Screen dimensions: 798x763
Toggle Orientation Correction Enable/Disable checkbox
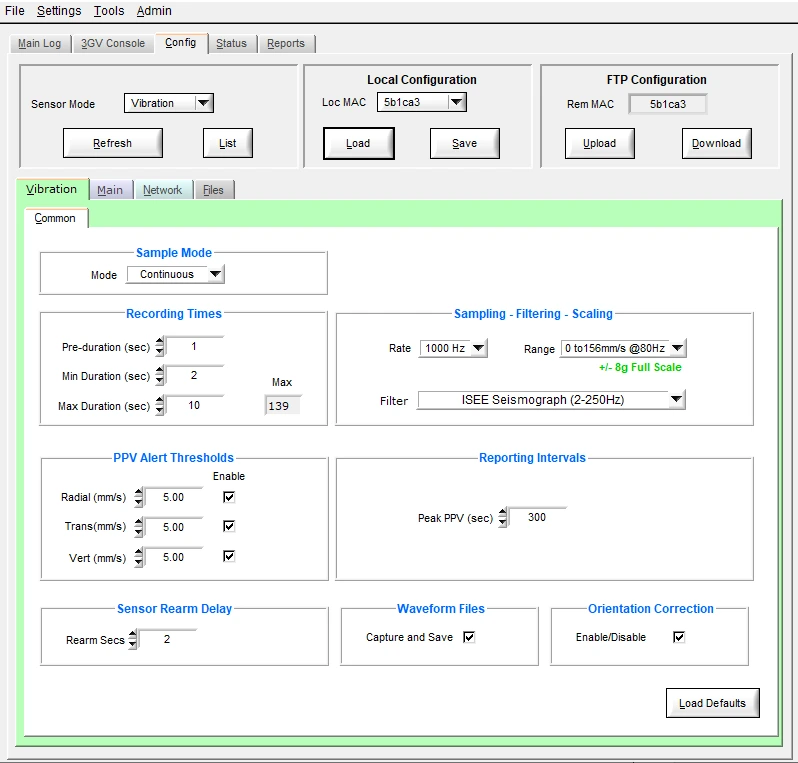tap(679, 637)
